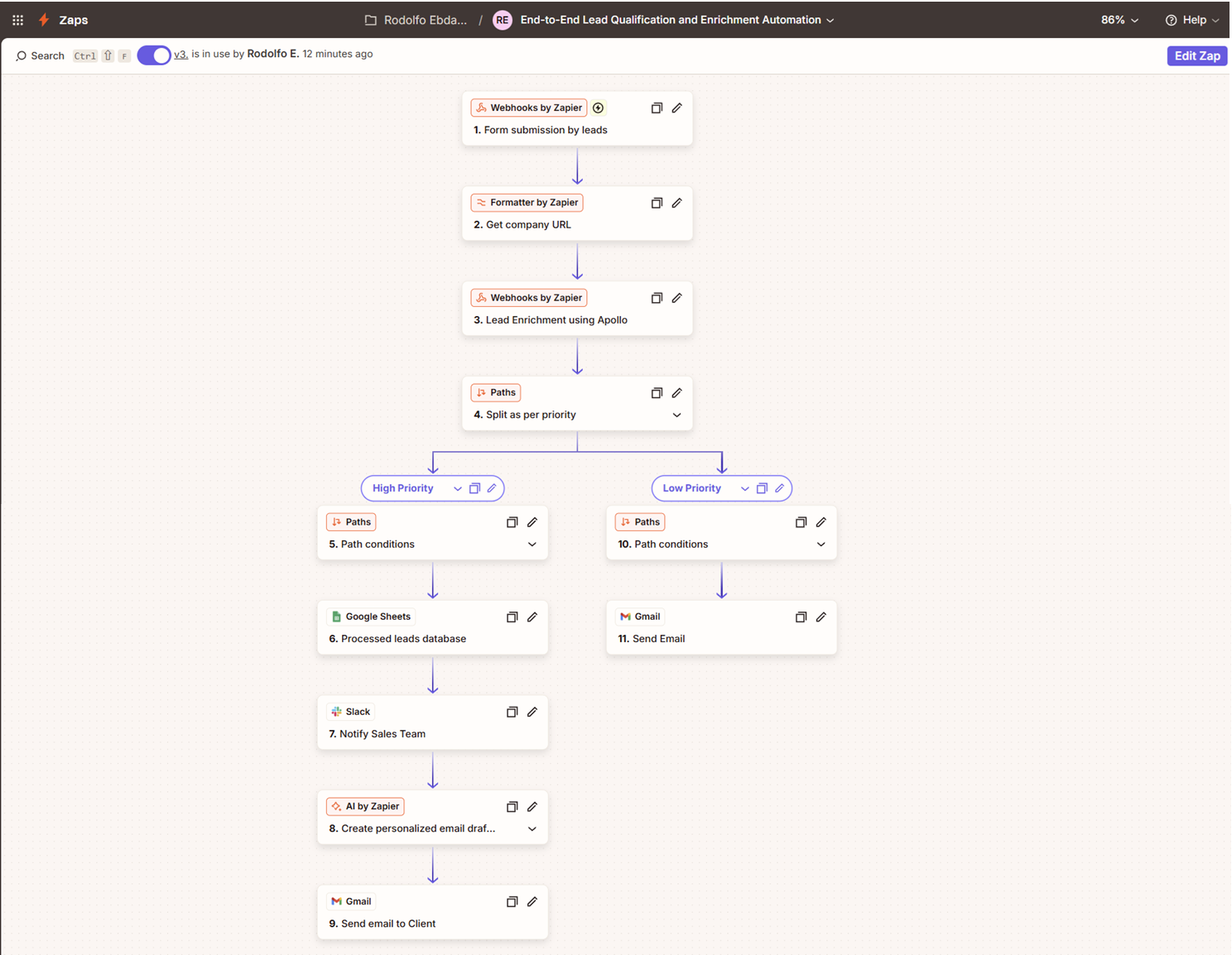This screenshot has height=955, width=1232.
Task: Duplicate step 6 Processed leads database
Action: (x=512, y=617)
